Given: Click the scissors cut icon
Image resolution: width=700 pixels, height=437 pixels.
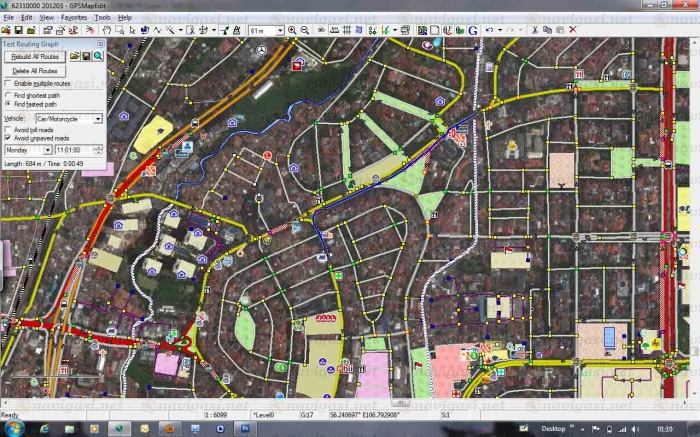Looking at the screenshot, I should pyautogui.click(x=534, y=31).
